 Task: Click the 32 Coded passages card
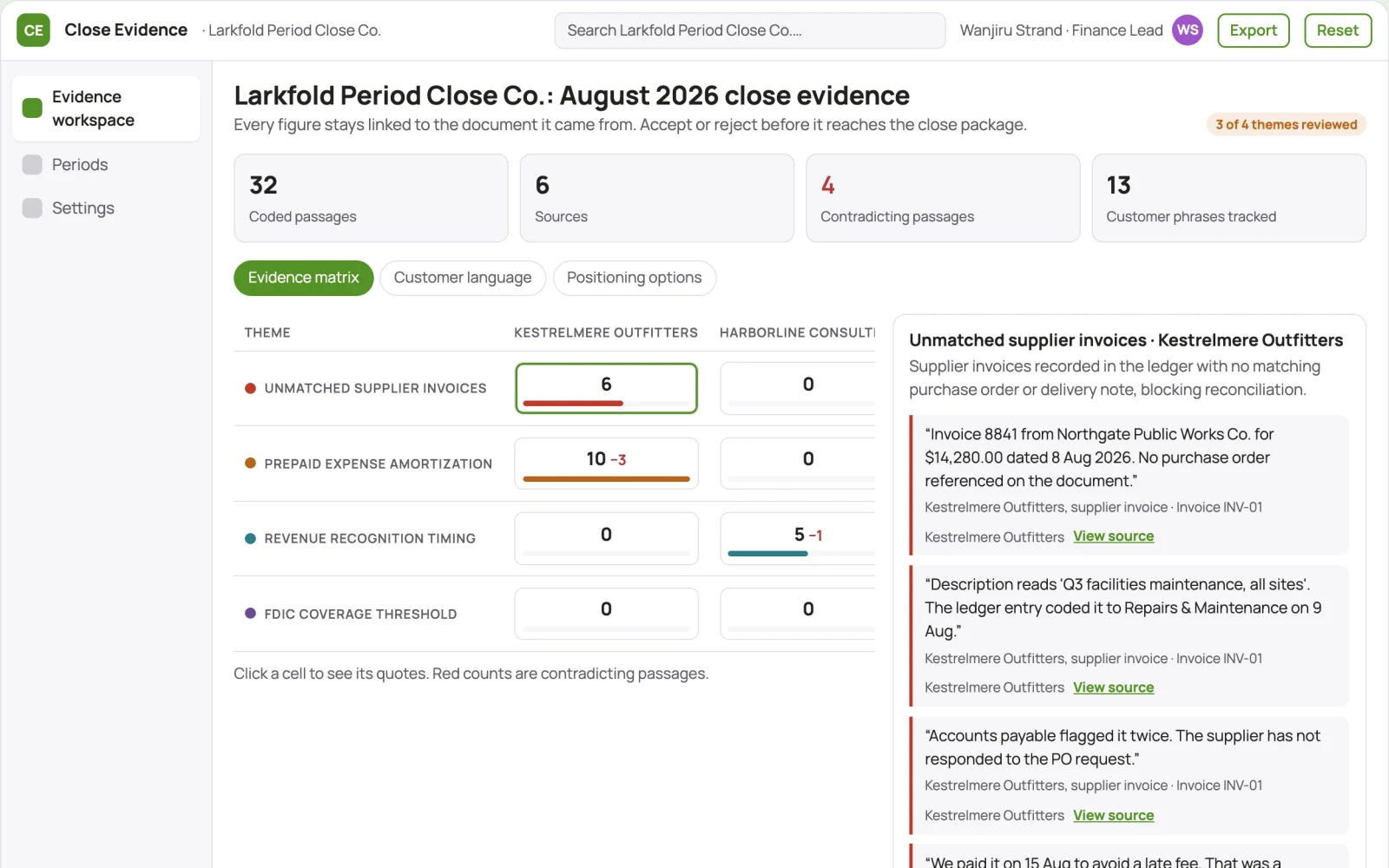371,198
